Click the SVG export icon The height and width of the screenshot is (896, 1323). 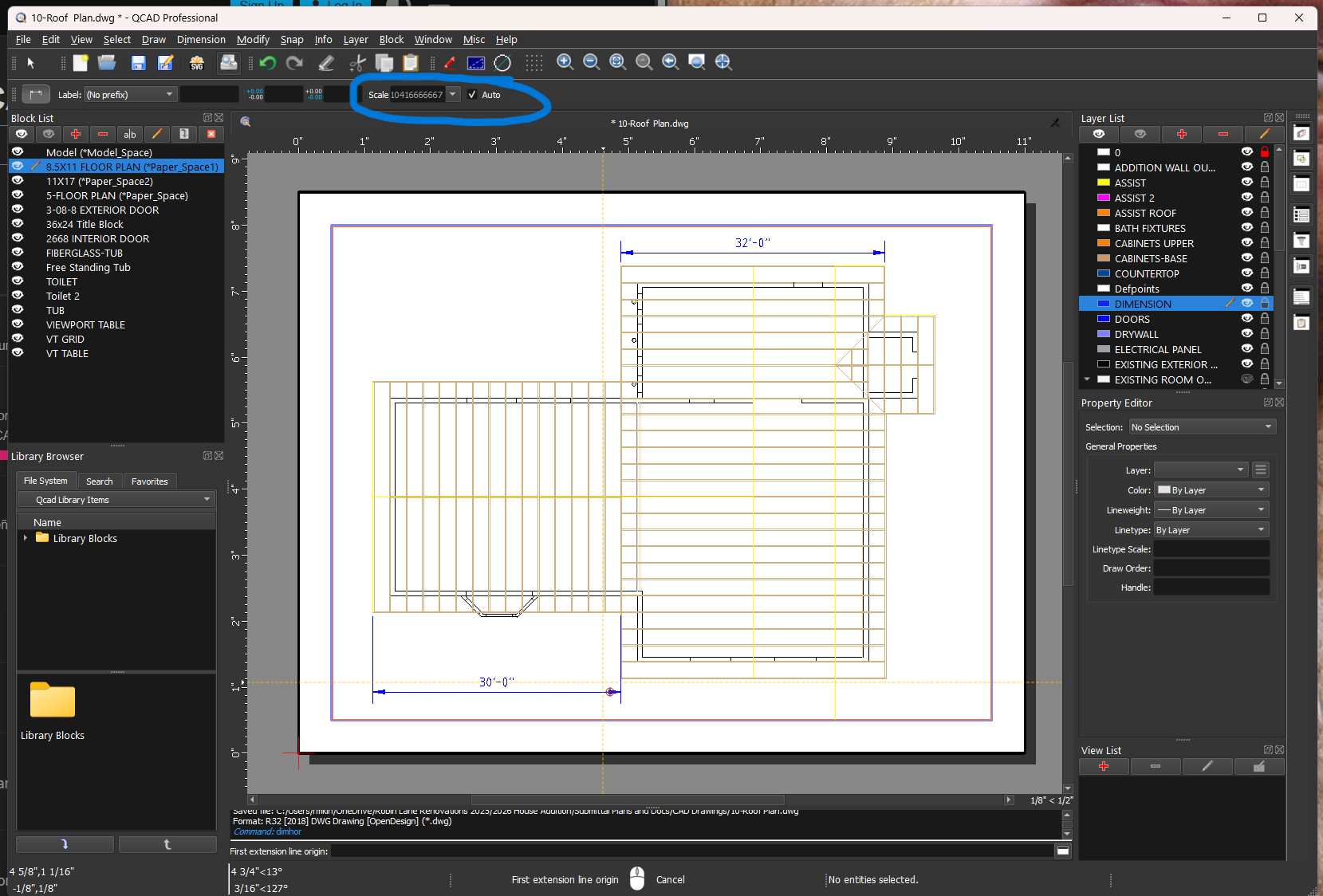point(197,63)
